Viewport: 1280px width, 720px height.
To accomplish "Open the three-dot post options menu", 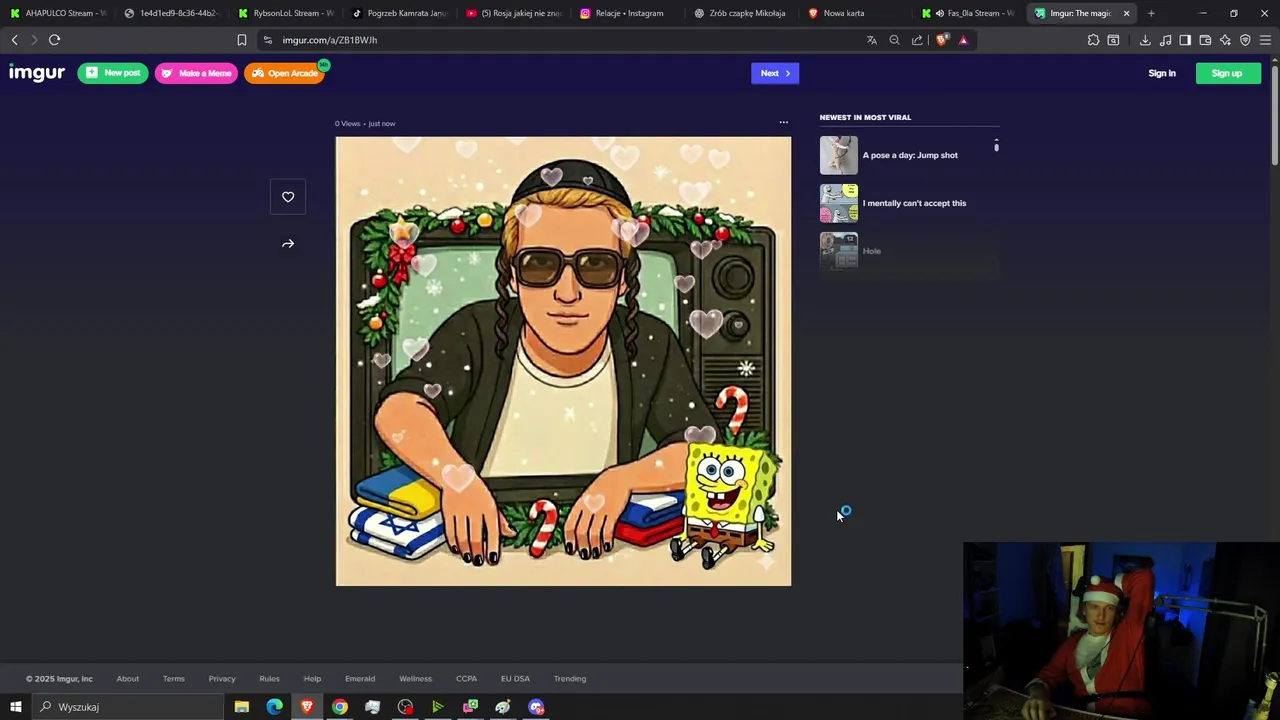I will 783,123.
